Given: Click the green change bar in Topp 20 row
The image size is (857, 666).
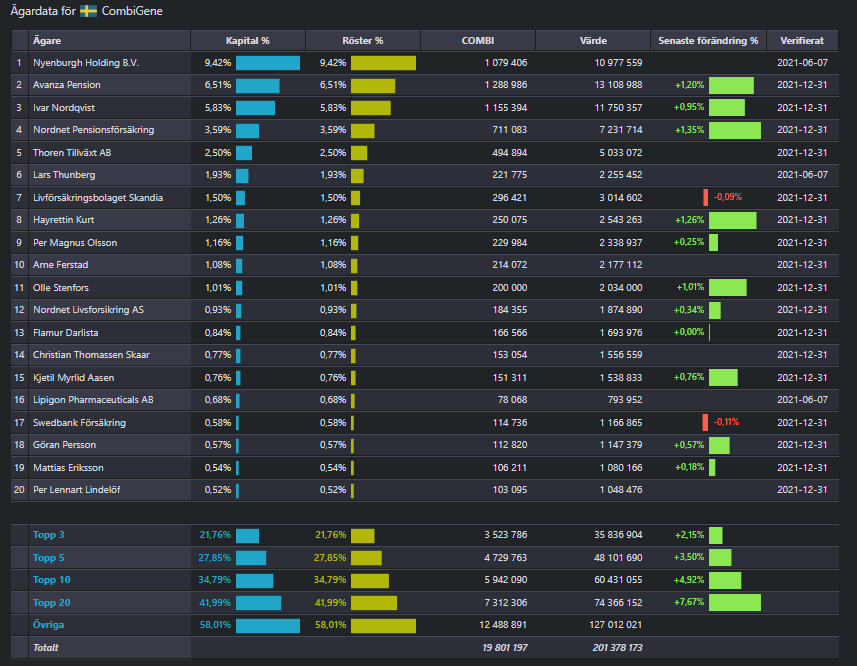Looking at the screenshot, I should 735,603.
